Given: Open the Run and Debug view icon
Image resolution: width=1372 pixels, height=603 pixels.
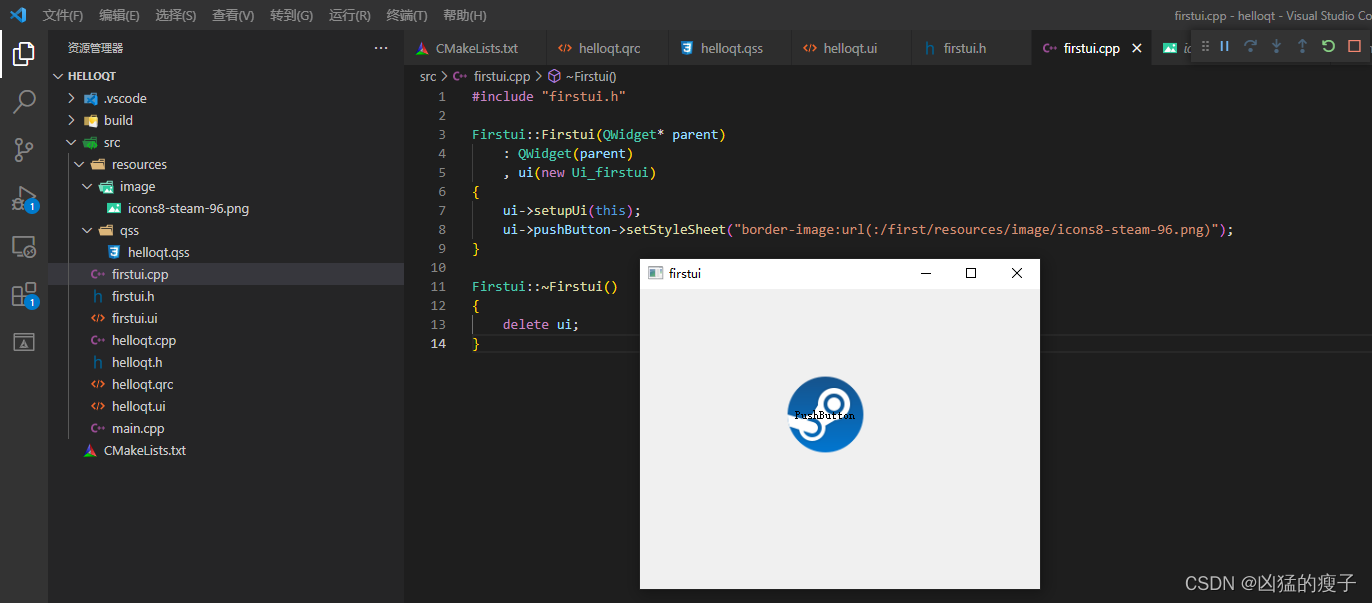Looking at the screenshot, I should click(x=24, y=198).
